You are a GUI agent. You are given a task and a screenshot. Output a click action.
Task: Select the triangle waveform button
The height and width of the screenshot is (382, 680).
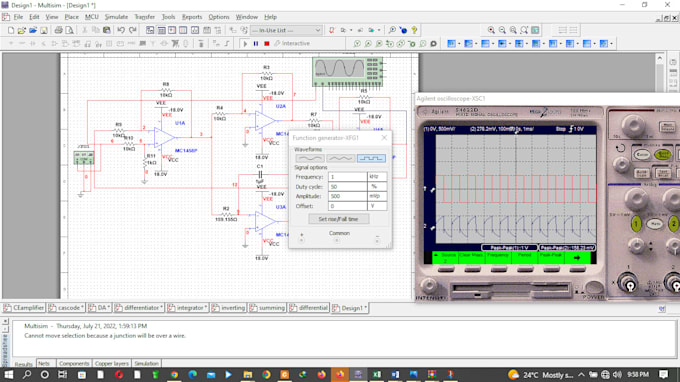tap(340, 158)
